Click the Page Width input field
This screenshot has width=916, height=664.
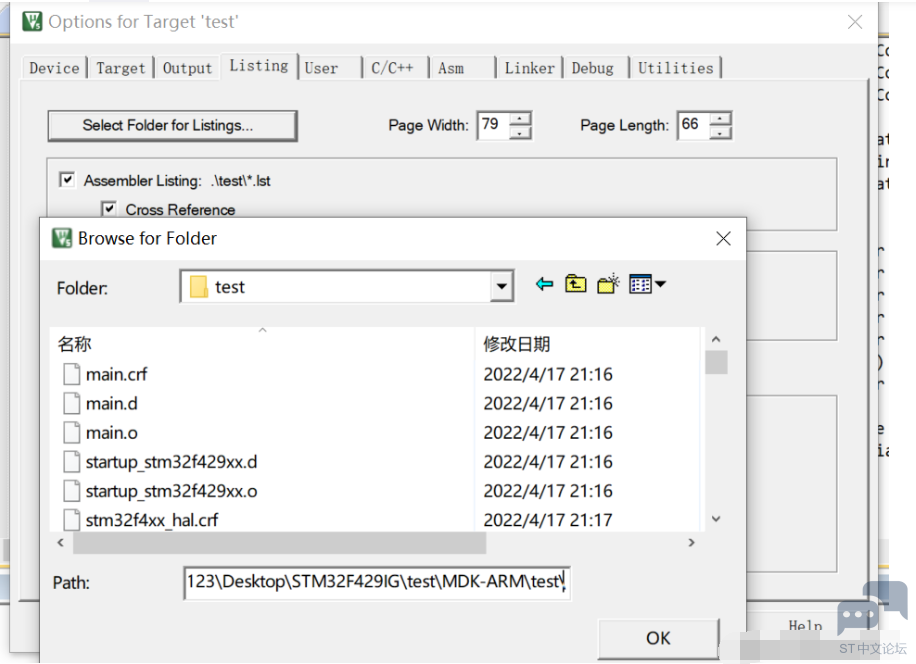point(494,125)
